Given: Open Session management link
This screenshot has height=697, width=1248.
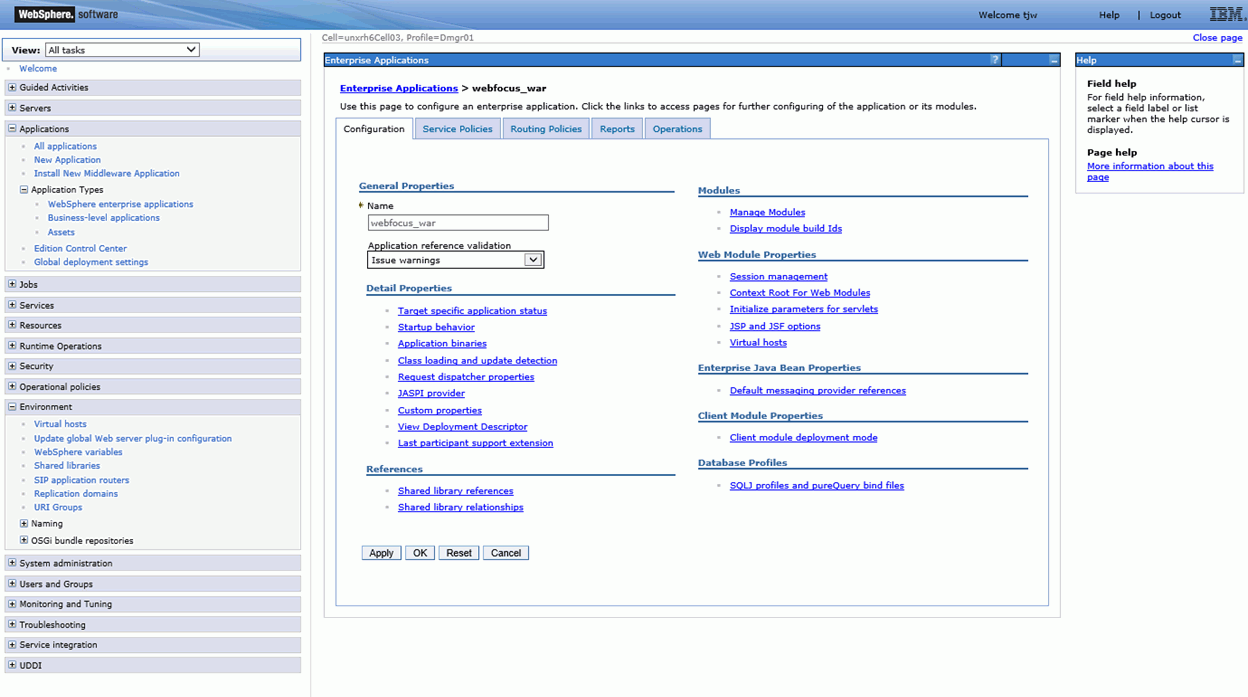Looking at the screenshot, I should 779,276.
